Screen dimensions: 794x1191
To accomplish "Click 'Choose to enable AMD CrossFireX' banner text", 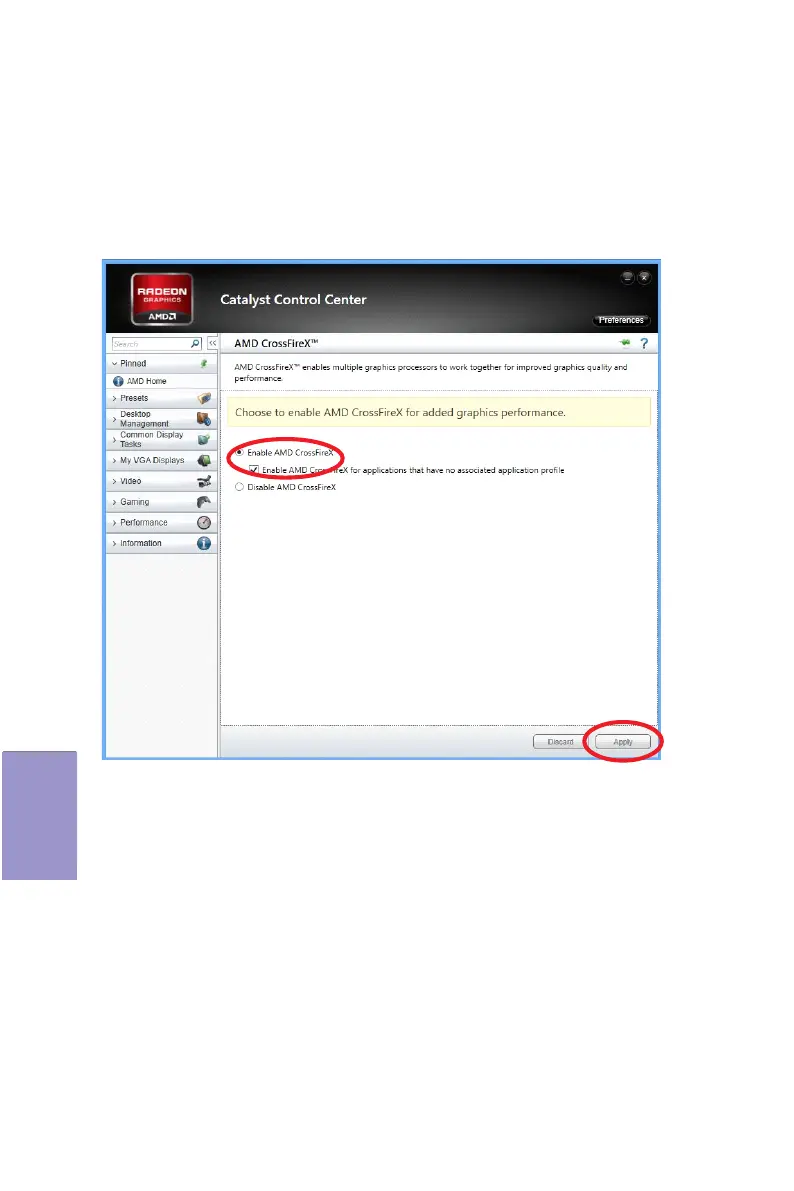I will (400, 412).
